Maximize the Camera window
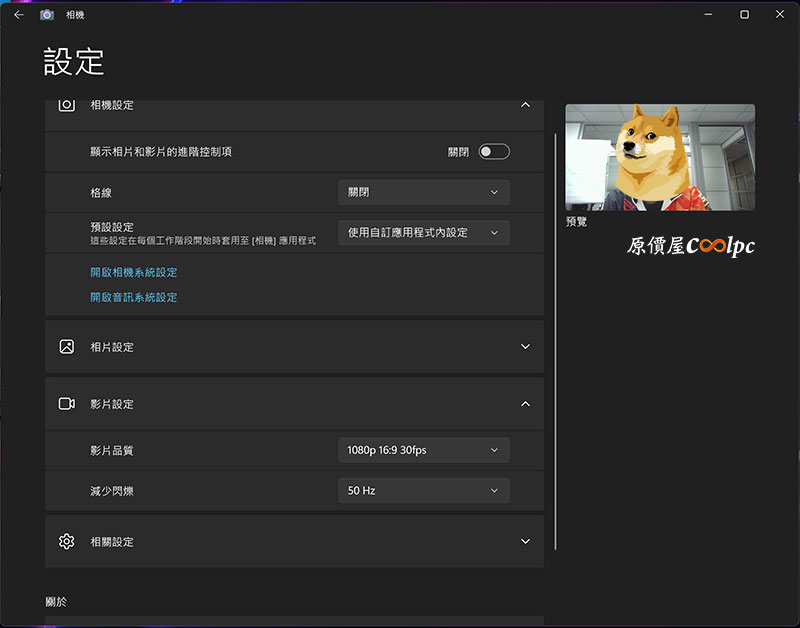This screenshot has width=800, height=628. pyautogui.click(x=744, y=14)
